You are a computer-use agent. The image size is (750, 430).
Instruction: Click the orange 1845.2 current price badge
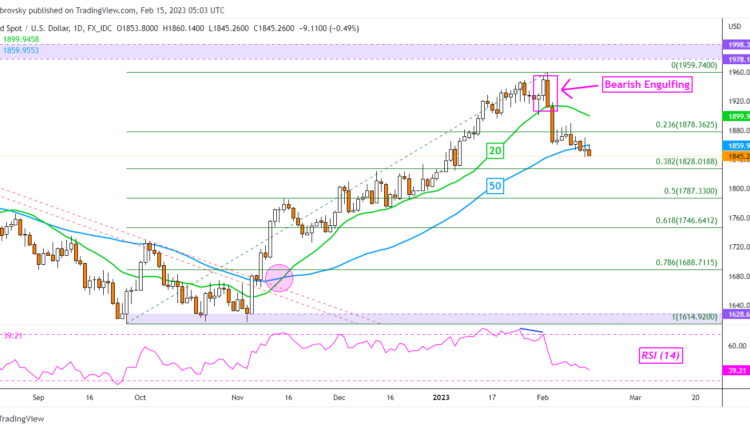click(x=736, y=155)
